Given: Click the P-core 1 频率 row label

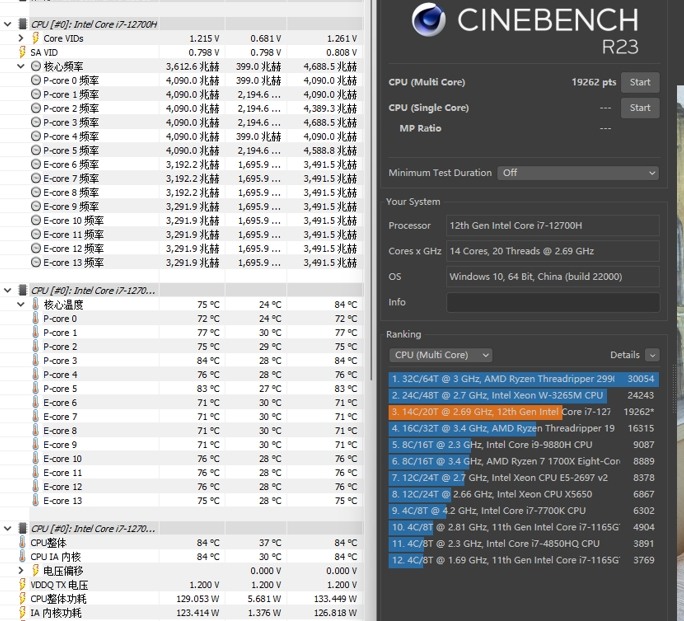Looking at the screenshot, I should [71, 94].
